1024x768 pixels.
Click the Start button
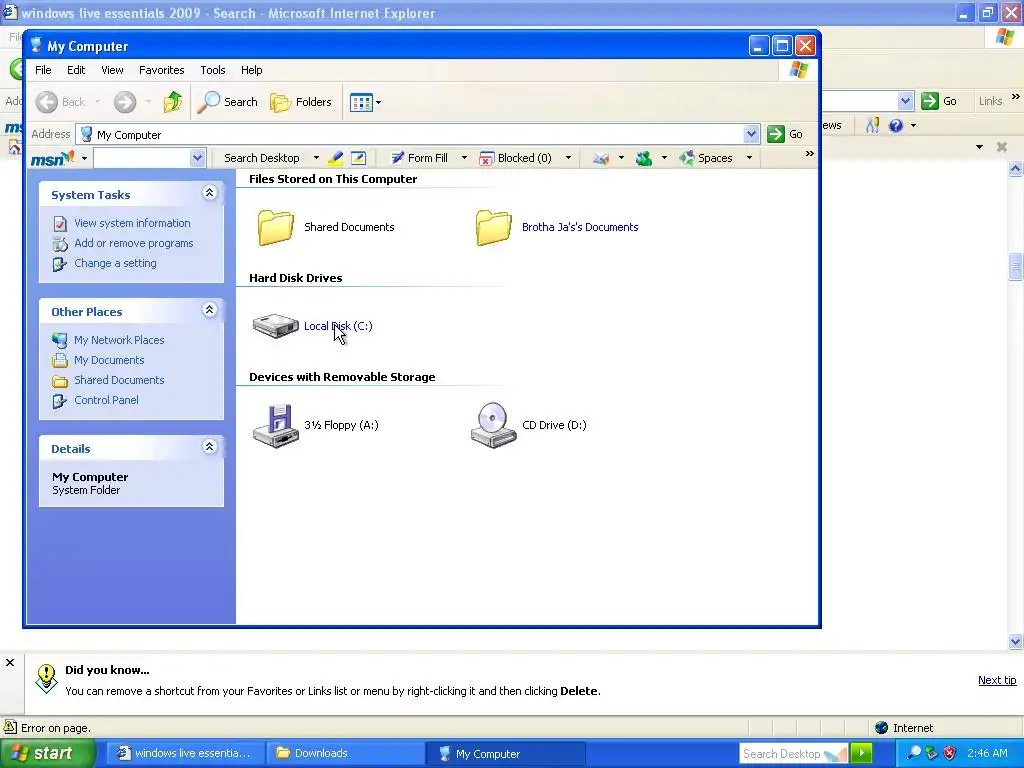pyautogui.click(x=47, y=754)
